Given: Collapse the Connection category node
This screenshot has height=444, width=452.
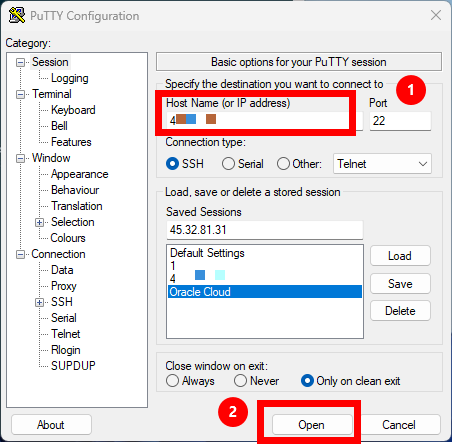Looking at the screenshot, I should coord(21,255).
